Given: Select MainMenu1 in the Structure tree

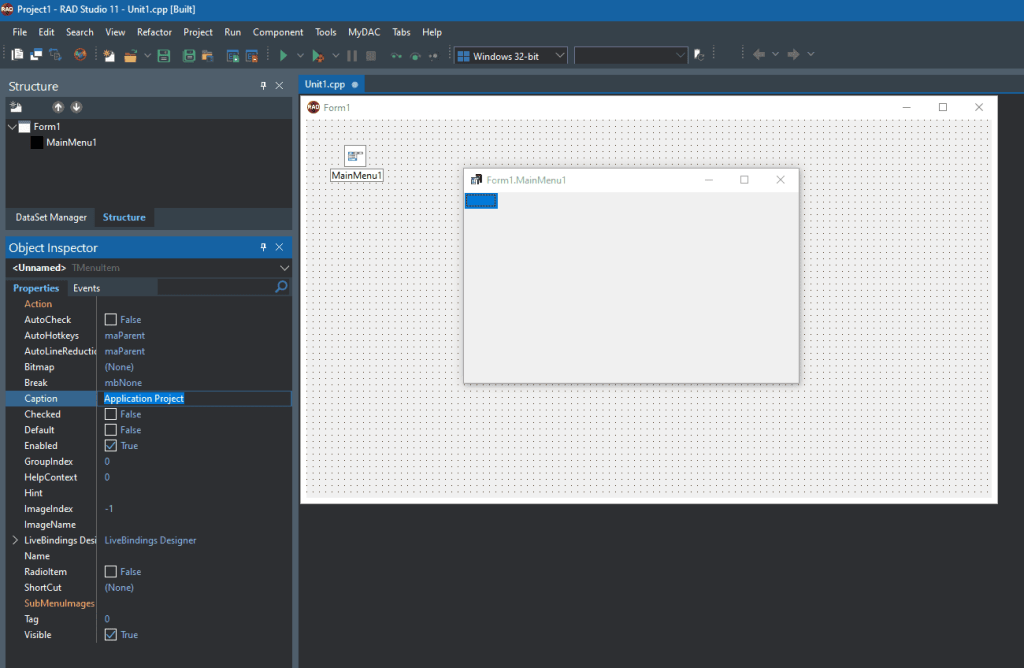Looking at the screenshot, I should click(x=71, y=142).
